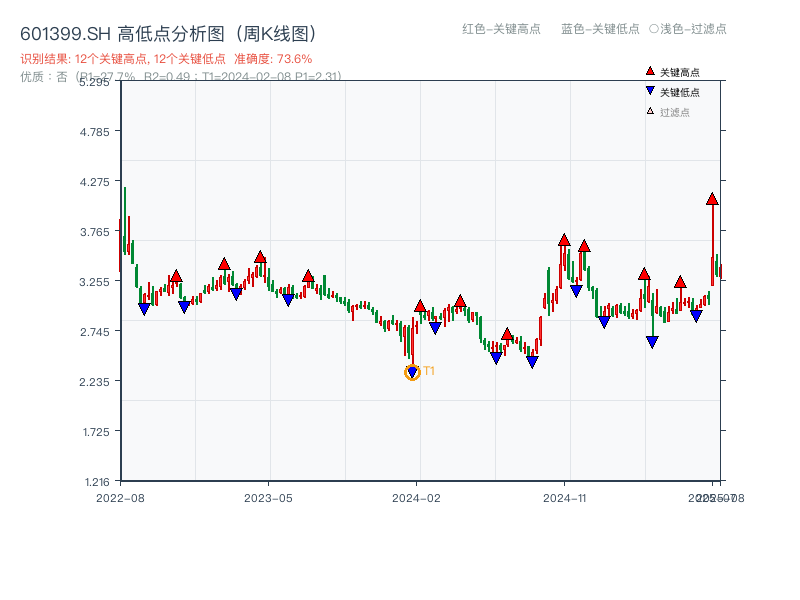800x600 pixels.
Task: Click the white triangle icon beside 过滤点
Action: 650,112
